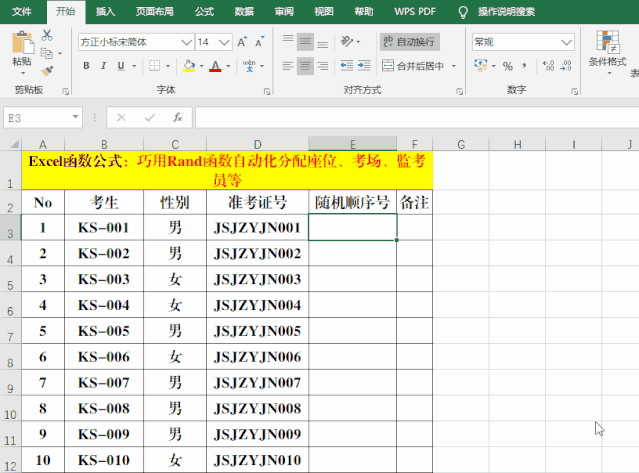Select the Format Painter brush

(47, 71)
